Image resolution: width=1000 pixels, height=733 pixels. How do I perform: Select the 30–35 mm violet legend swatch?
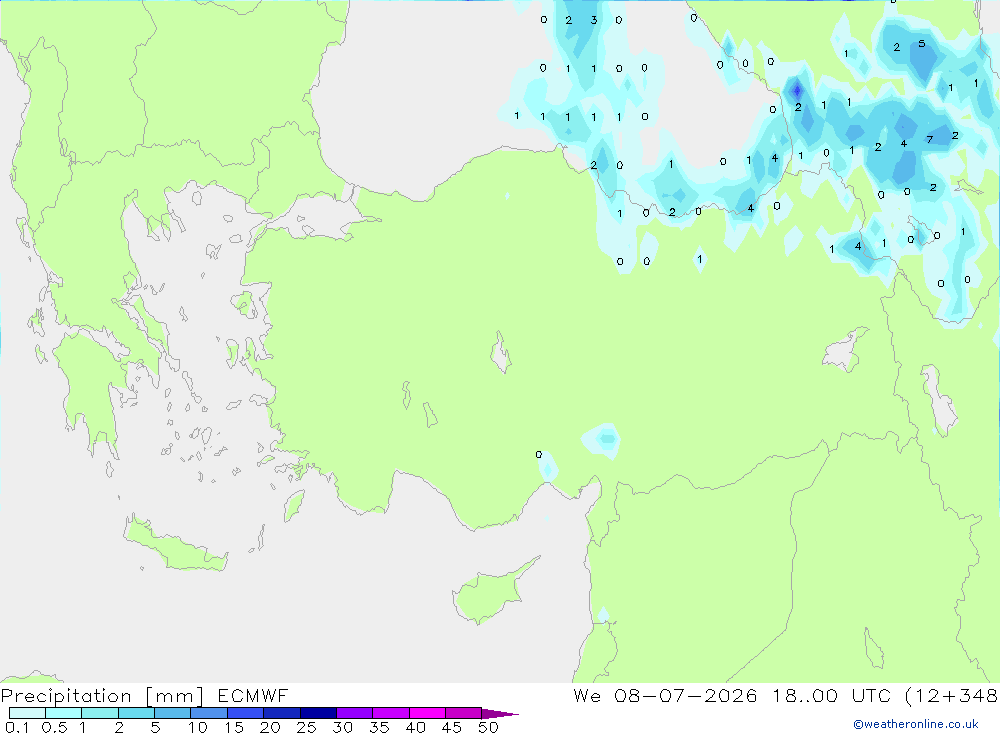[x=354, y=713]
